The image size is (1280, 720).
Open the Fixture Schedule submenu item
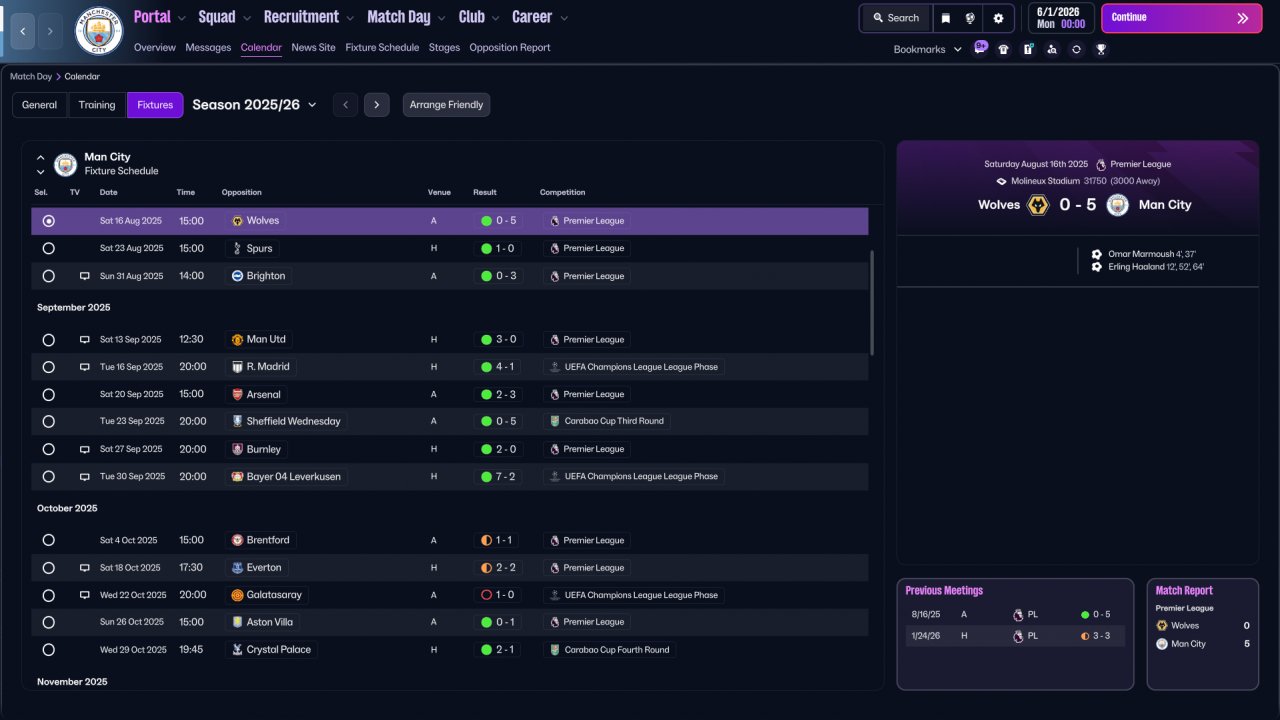click(382, 47)
